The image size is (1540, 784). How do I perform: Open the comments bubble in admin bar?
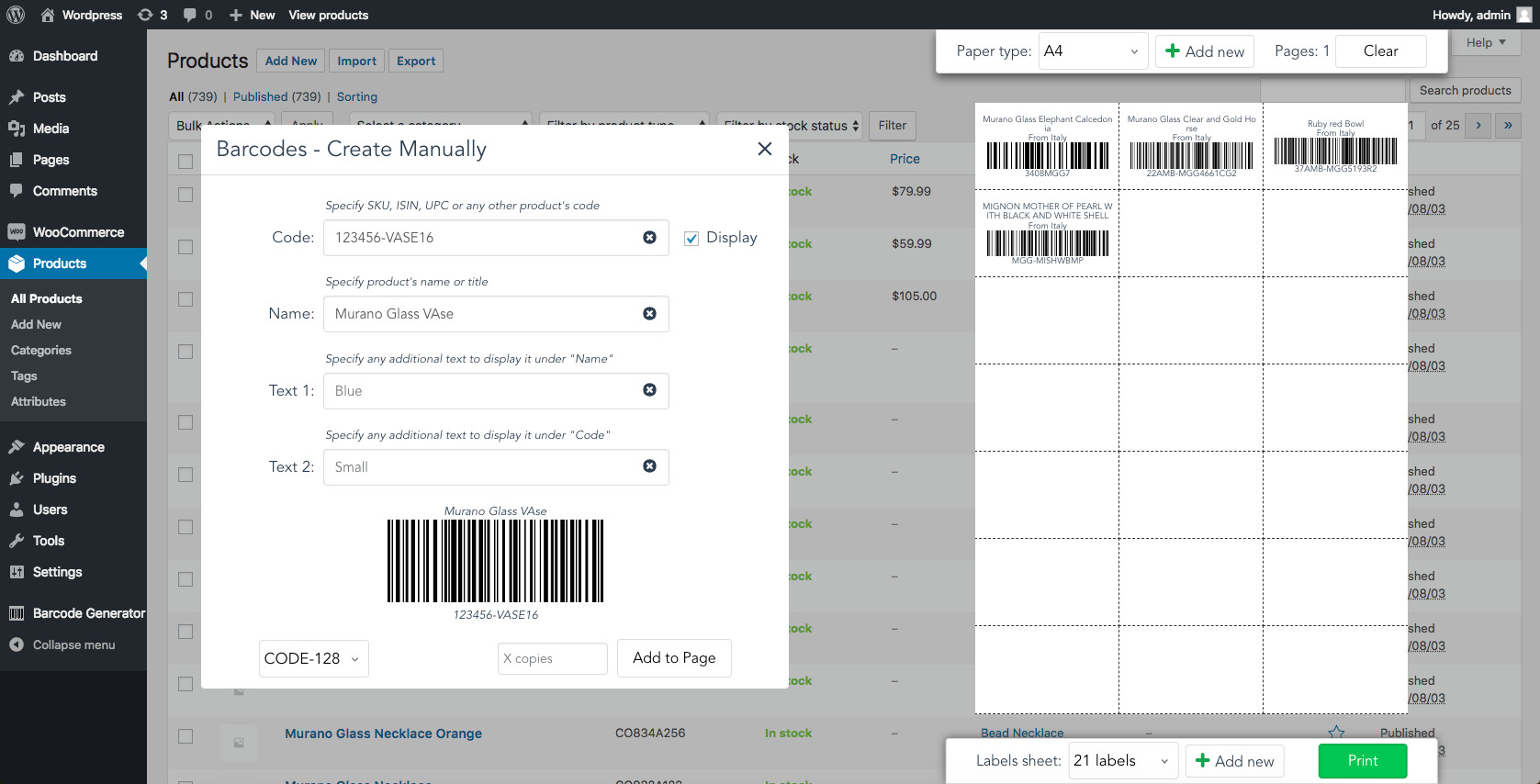pyautogui.click(x=197, y=15)
